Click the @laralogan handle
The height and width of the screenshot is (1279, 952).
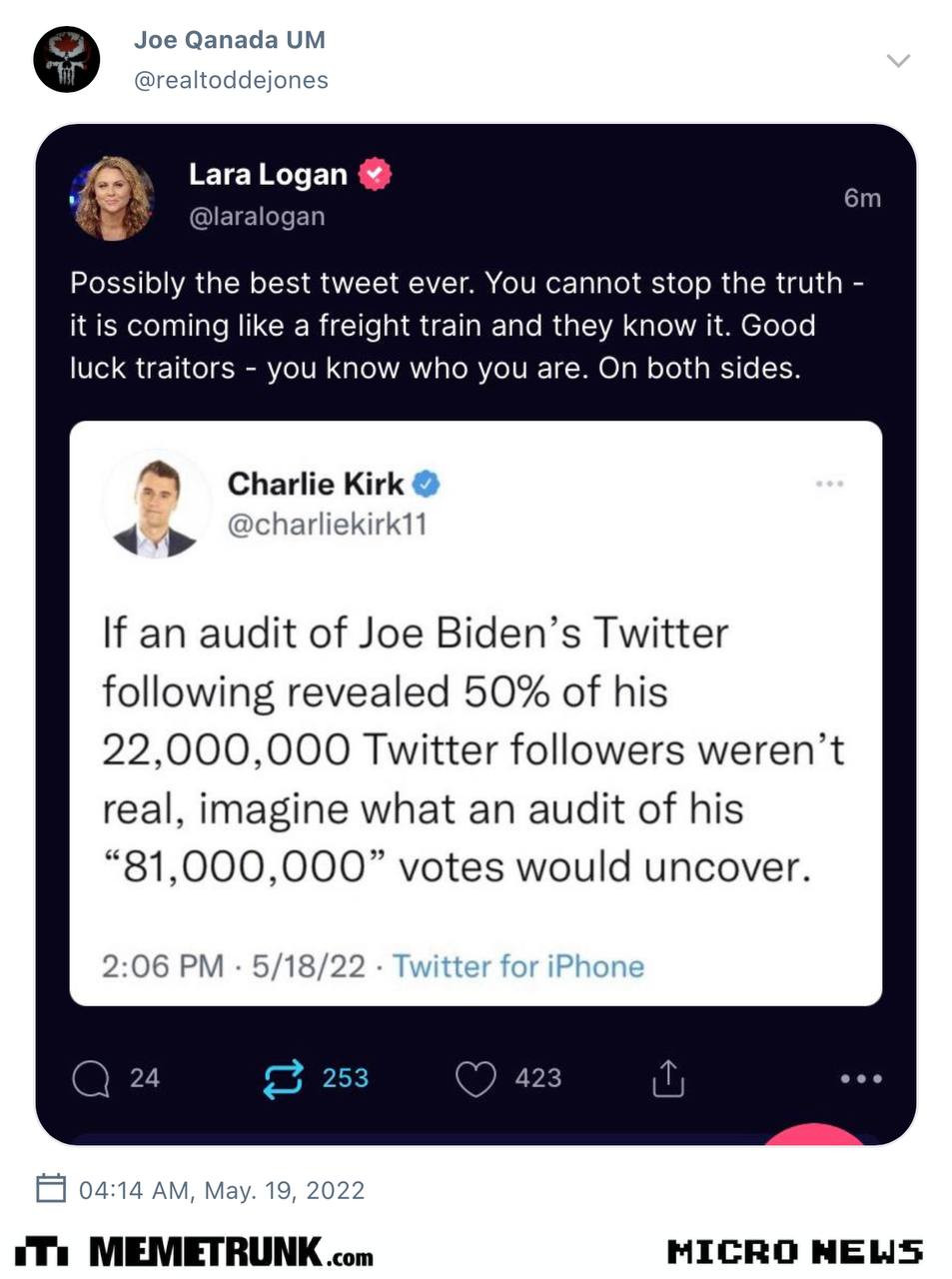(257, 216)
